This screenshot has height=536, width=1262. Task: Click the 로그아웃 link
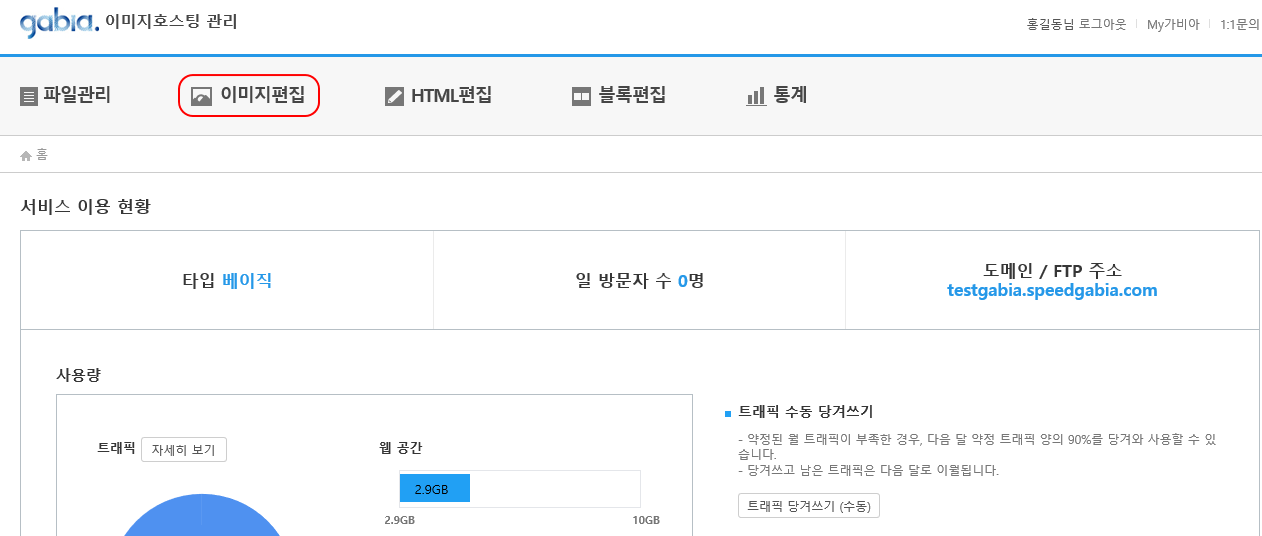[1101, 24]
